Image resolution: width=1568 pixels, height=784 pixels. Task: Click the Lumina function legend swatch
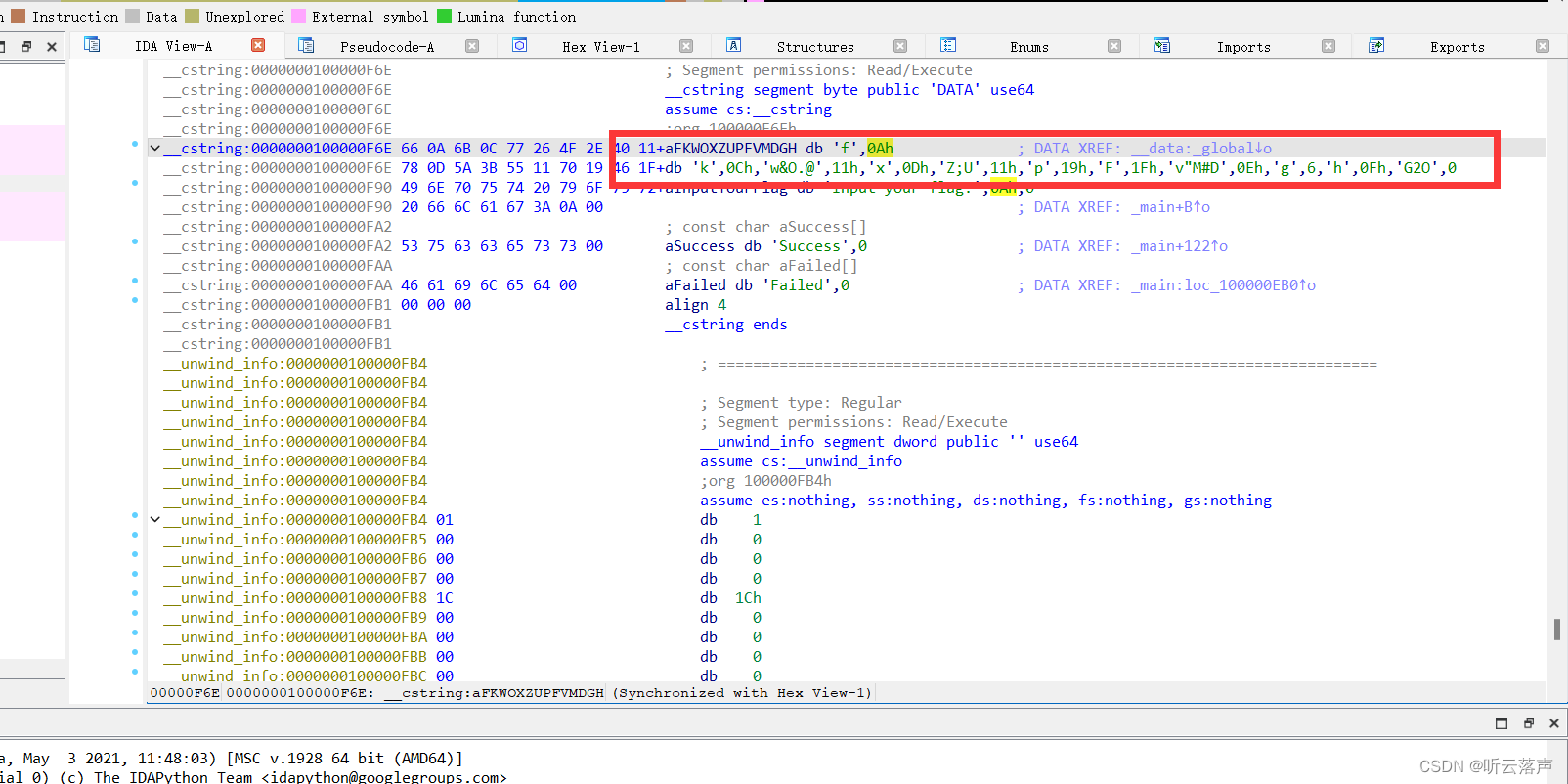444,16
